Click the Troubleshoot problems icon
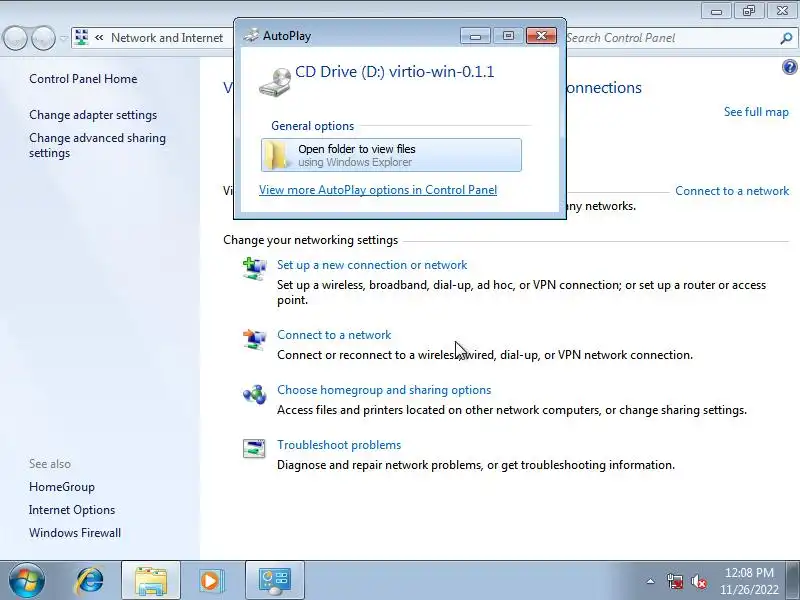The height and width of the screenshot is (600, 800). point(254,448)
